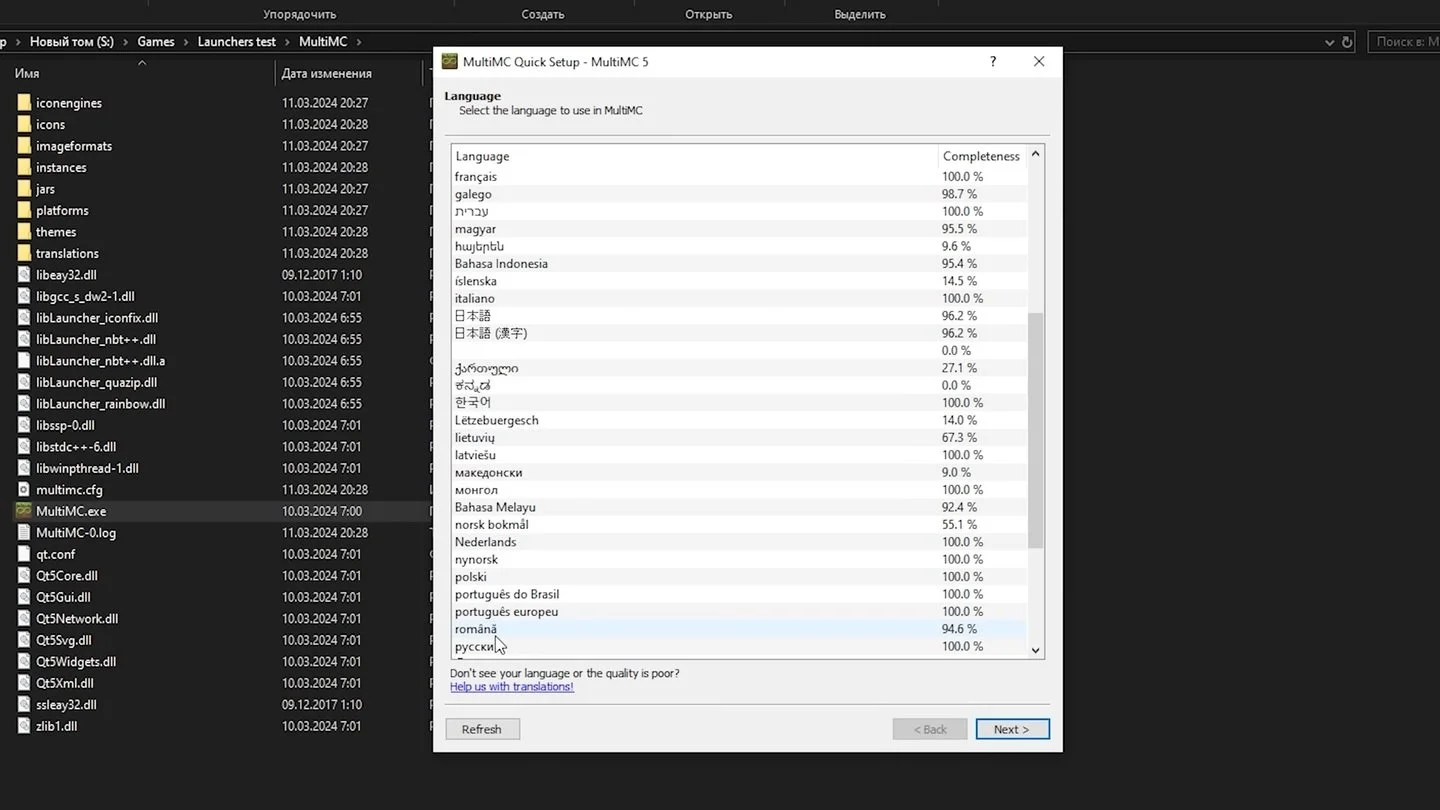1440x810 pixels.
Task: Sort the list by the Language column header
Action: pyautogui.click(x=694, y=156)
